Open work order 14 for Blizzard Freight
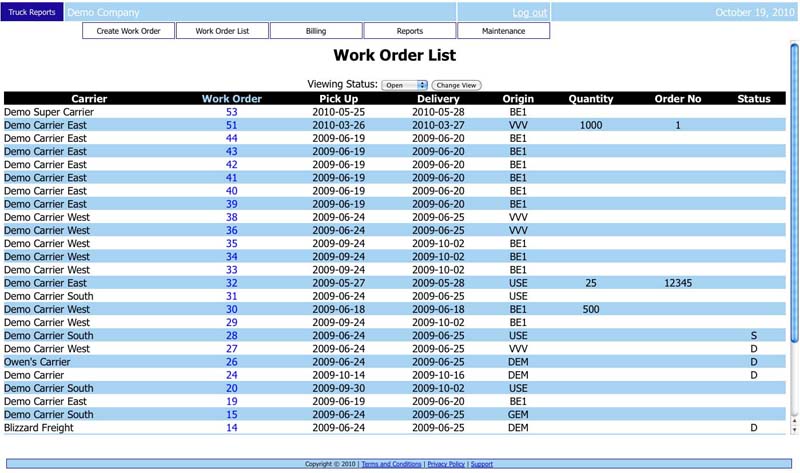The width and height of the screenshot is (800, 473). coord(232,428)
